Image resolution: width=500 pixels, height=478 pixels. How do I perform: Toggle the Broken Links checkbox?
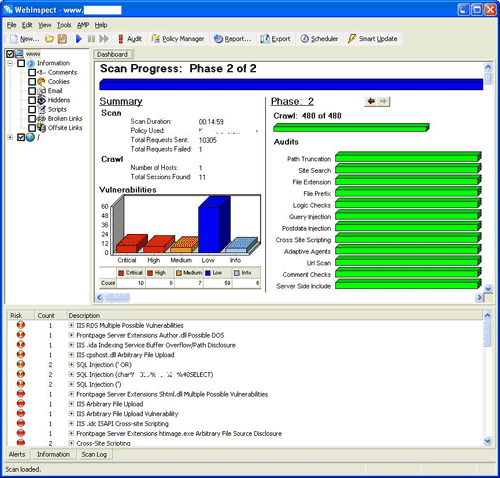(x=32, y=119)
